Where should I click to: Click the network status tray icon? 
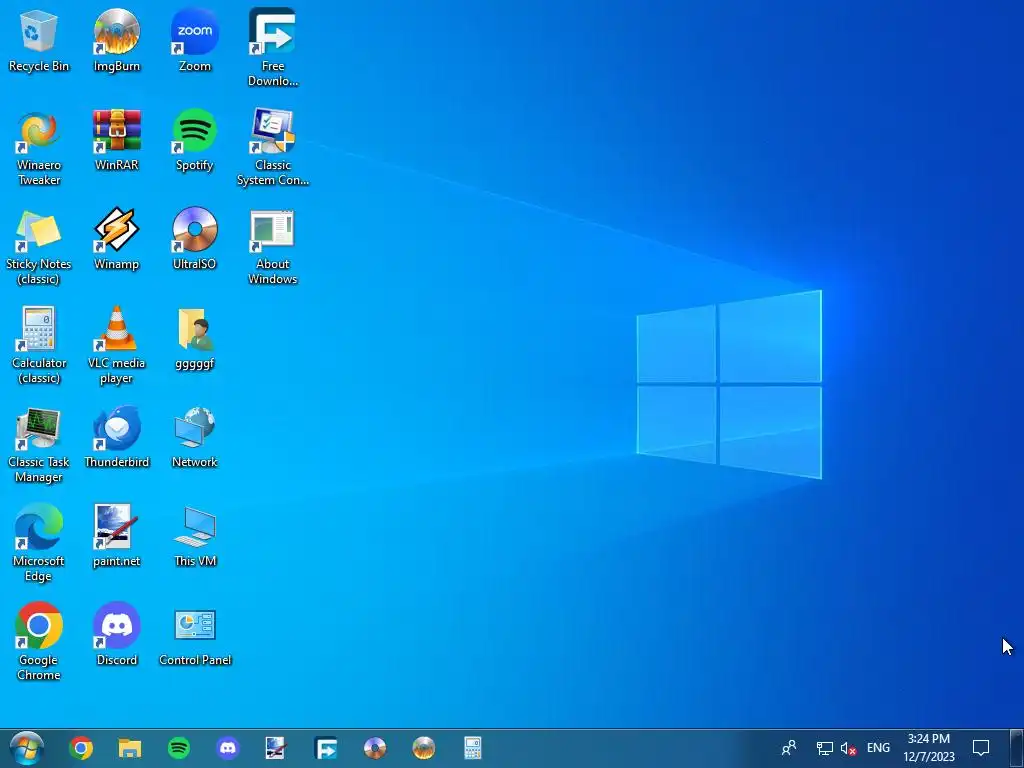(825, 748)
